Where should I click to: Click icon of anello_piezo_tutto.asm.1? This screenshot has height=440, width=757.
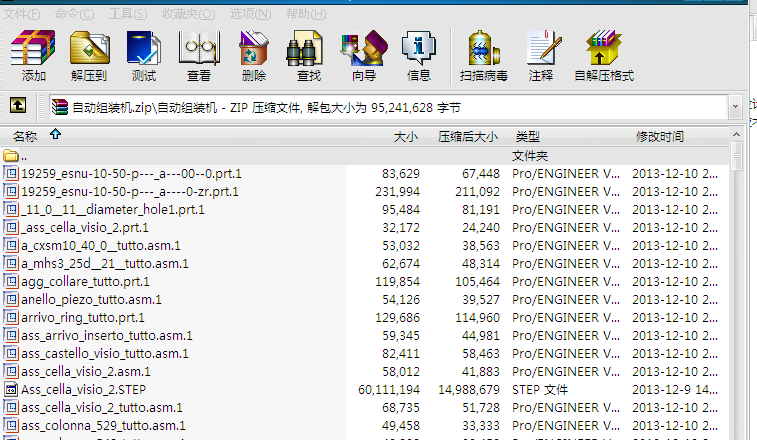click(x=11, y=299)
